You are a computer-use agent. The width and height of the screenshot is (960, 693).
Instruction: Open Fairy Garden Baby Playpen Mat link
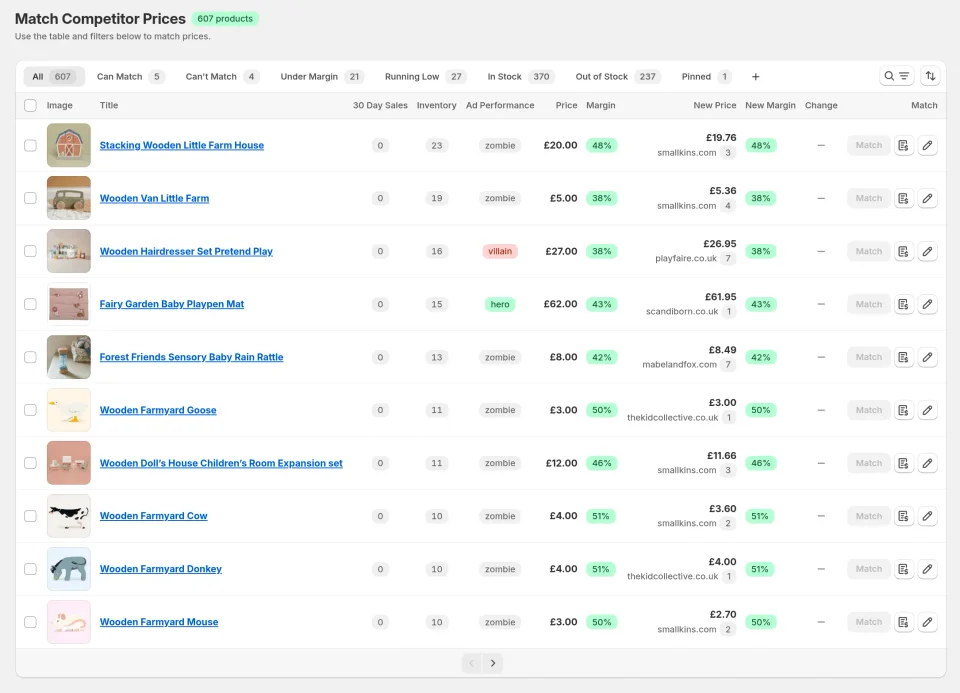171,304
